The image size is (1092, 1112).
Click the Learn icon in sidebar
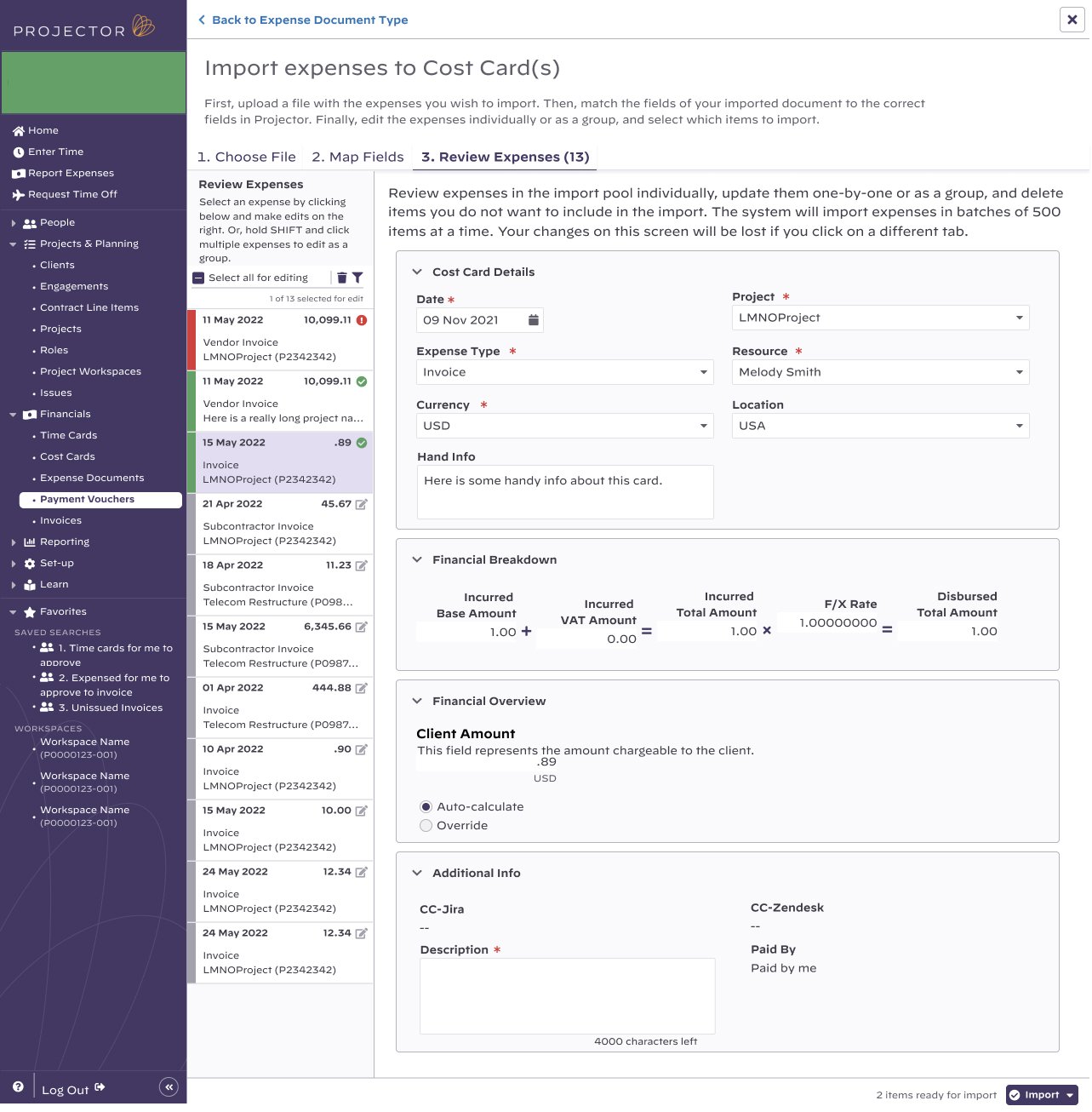point(30,585)
